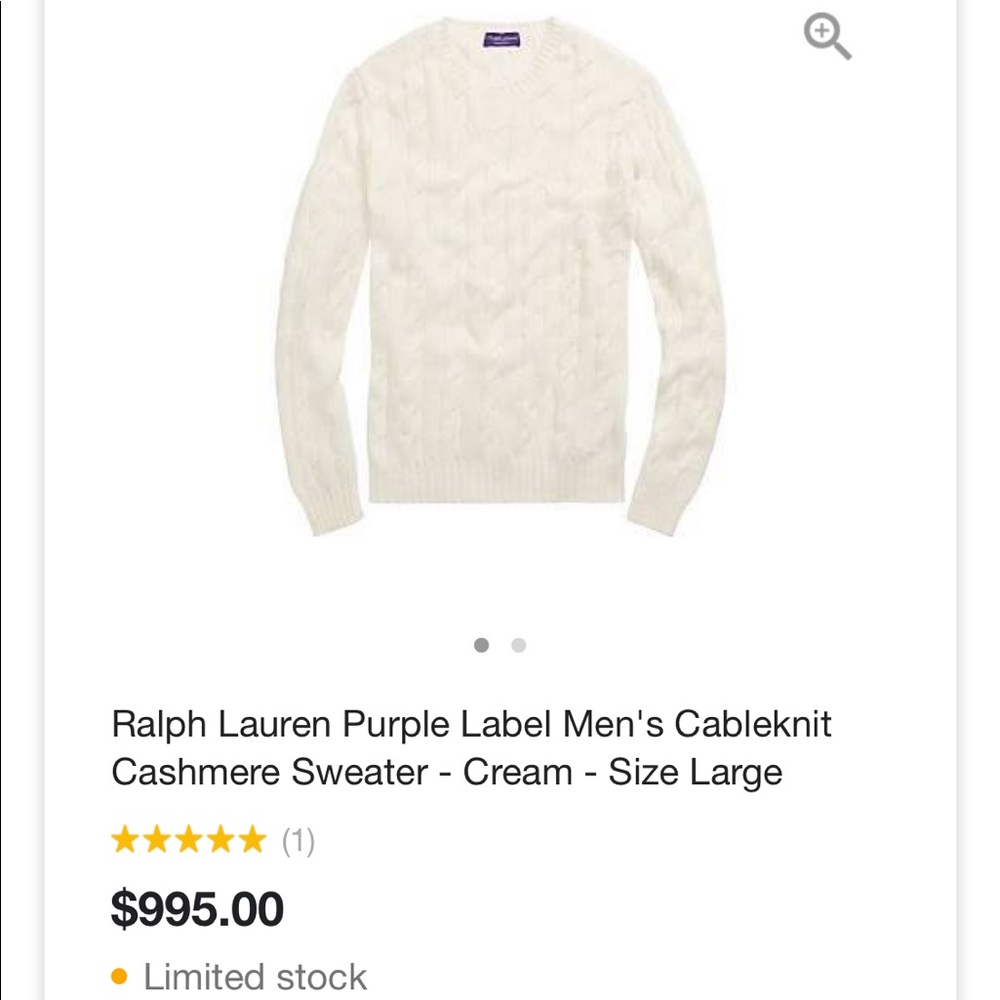Viewport: 1000px width, 1000px height.
Task: Select the fourth star in the rating
Action: (218, 840)
